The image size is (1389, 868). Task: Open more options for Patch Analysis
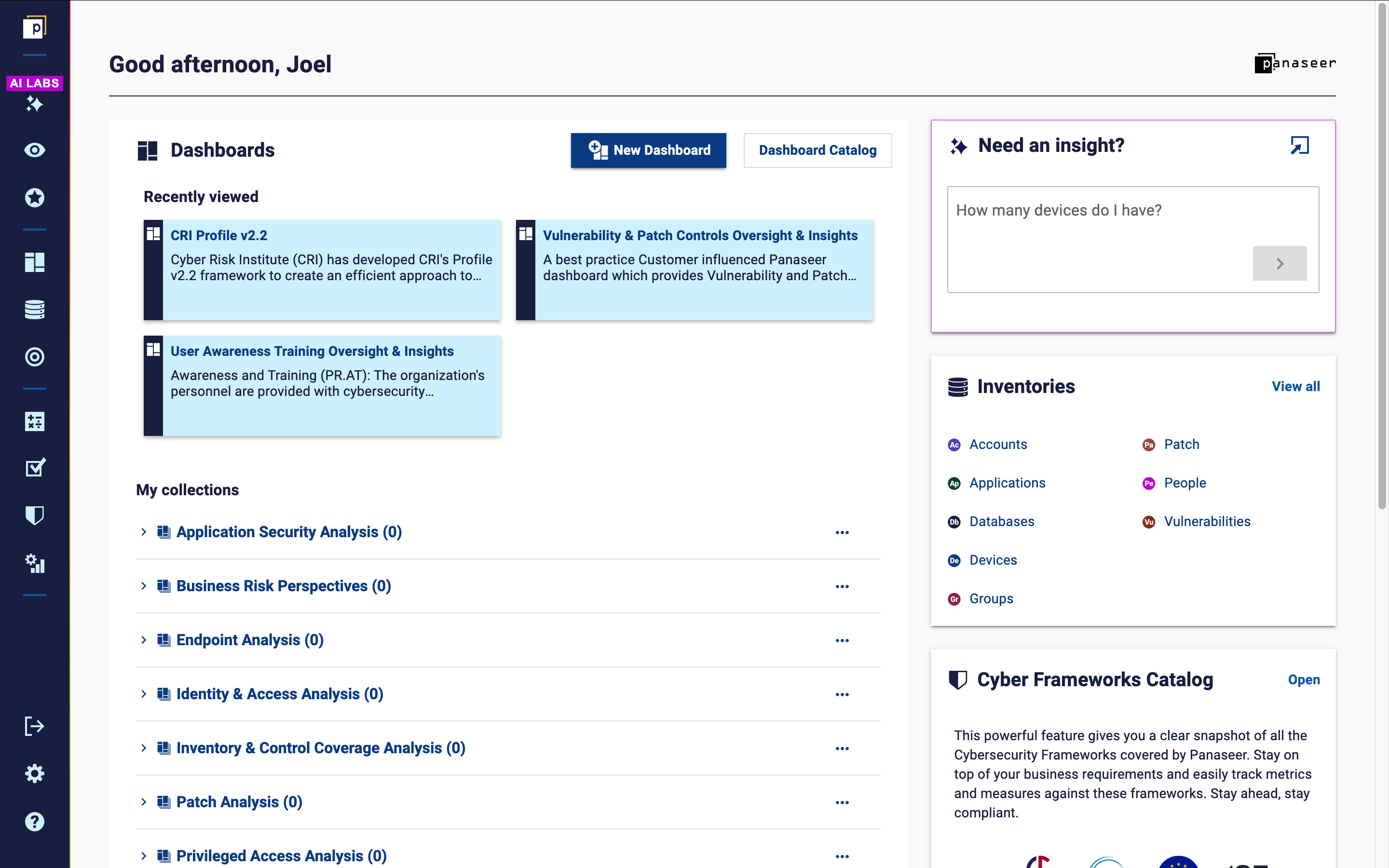(x=842, y=802)
